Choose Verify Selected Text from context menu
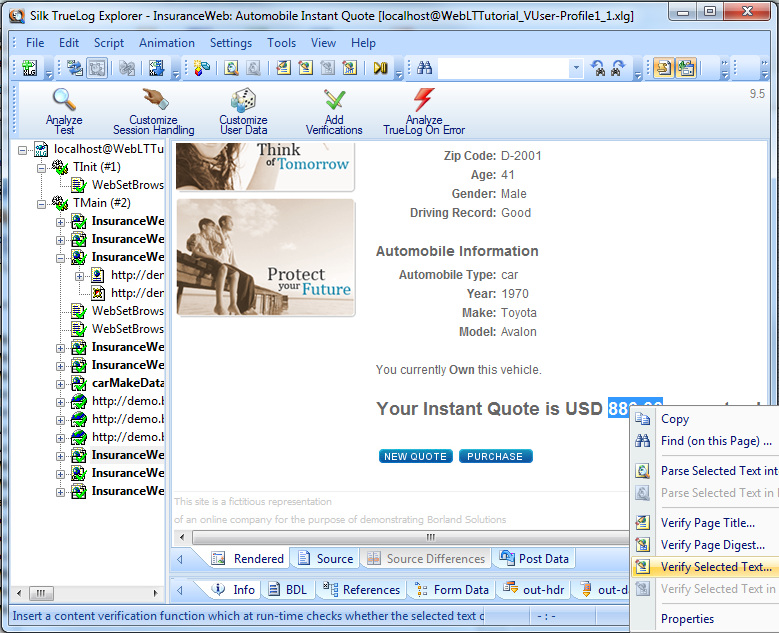This screenshot has height=633, width=779. coord(715,567)
